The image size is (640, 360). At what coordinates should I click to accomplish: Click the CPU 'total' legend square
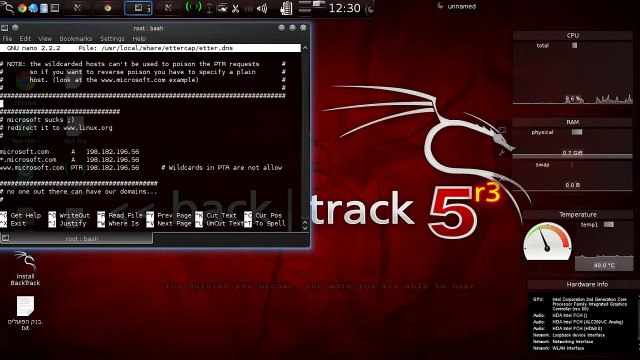tap(574, 45)
